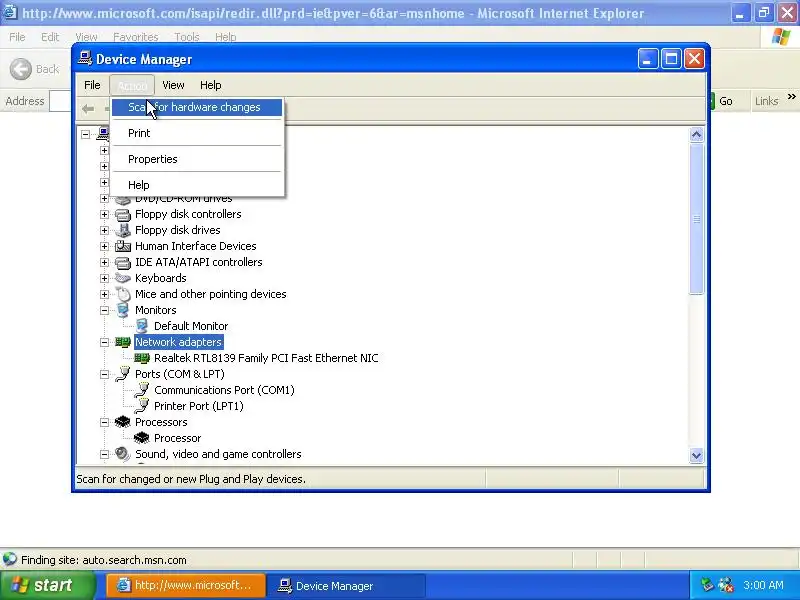Viewport: 800px width, 600px height.
Task: Click the Internet Explorer page icon in title bar
Action: 10,12
